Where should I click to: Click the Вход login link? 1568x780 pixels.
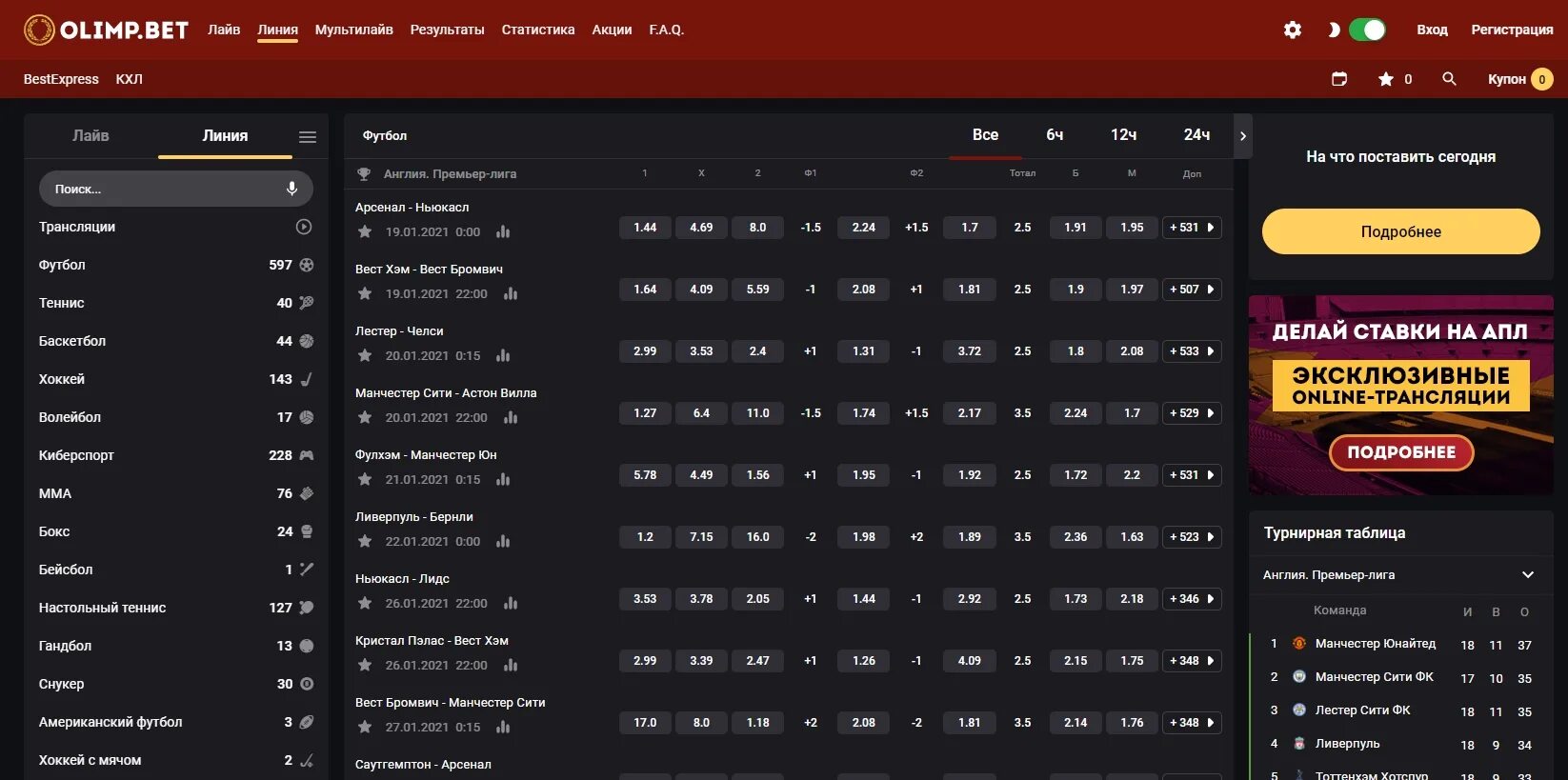pos(1432,30)
